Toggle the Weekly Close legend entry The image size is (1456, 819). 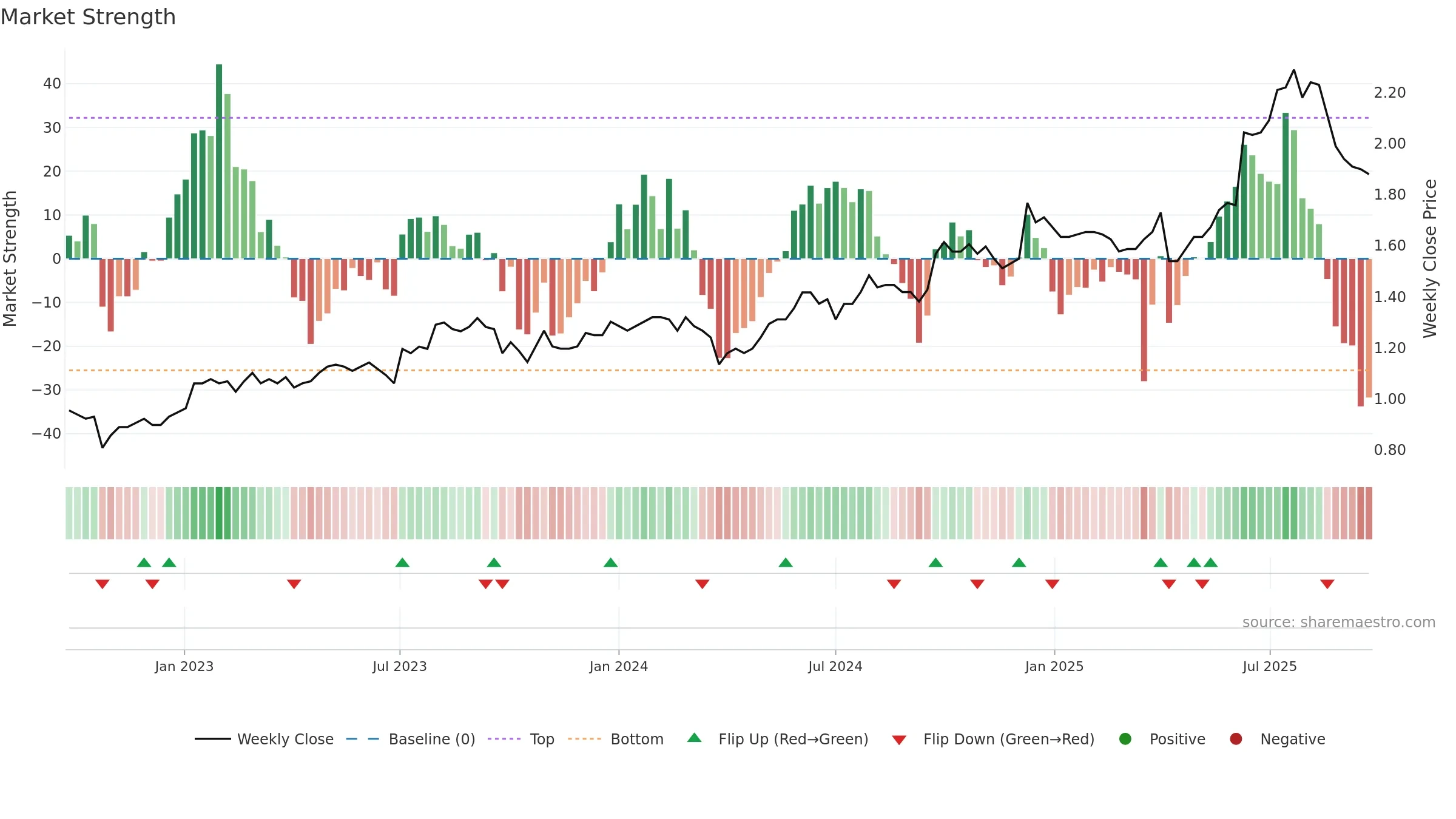264,739
